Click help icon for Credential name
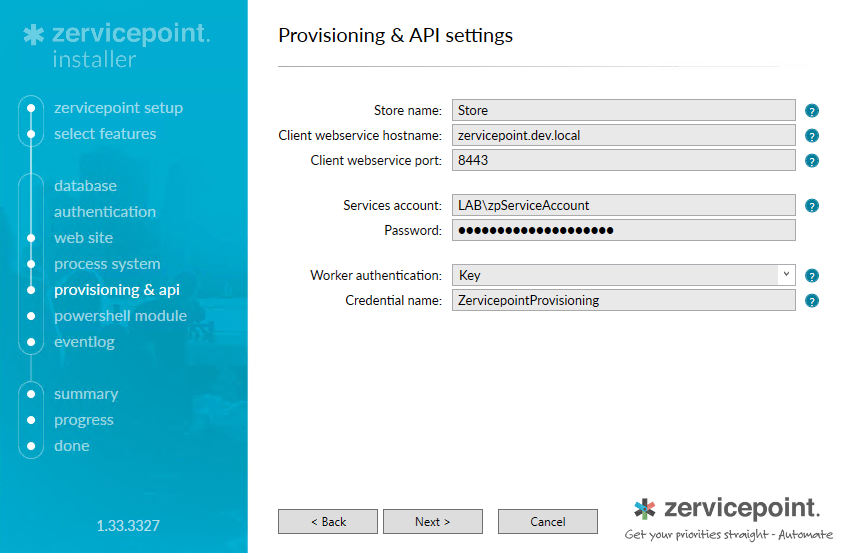Image resolution: width=845 pixels, height=553 pixels. click(812, 301)
